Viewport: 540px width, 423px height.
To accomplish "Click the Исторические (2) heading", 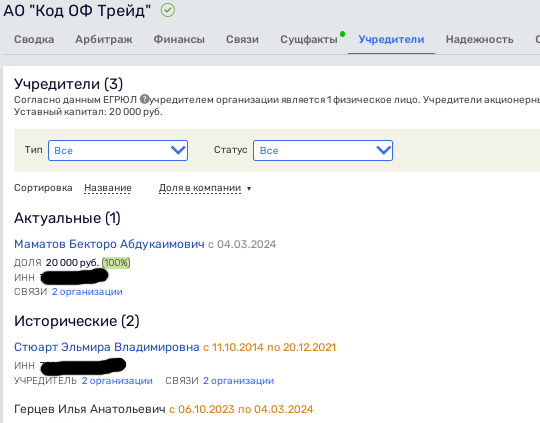I will (77, 321).
